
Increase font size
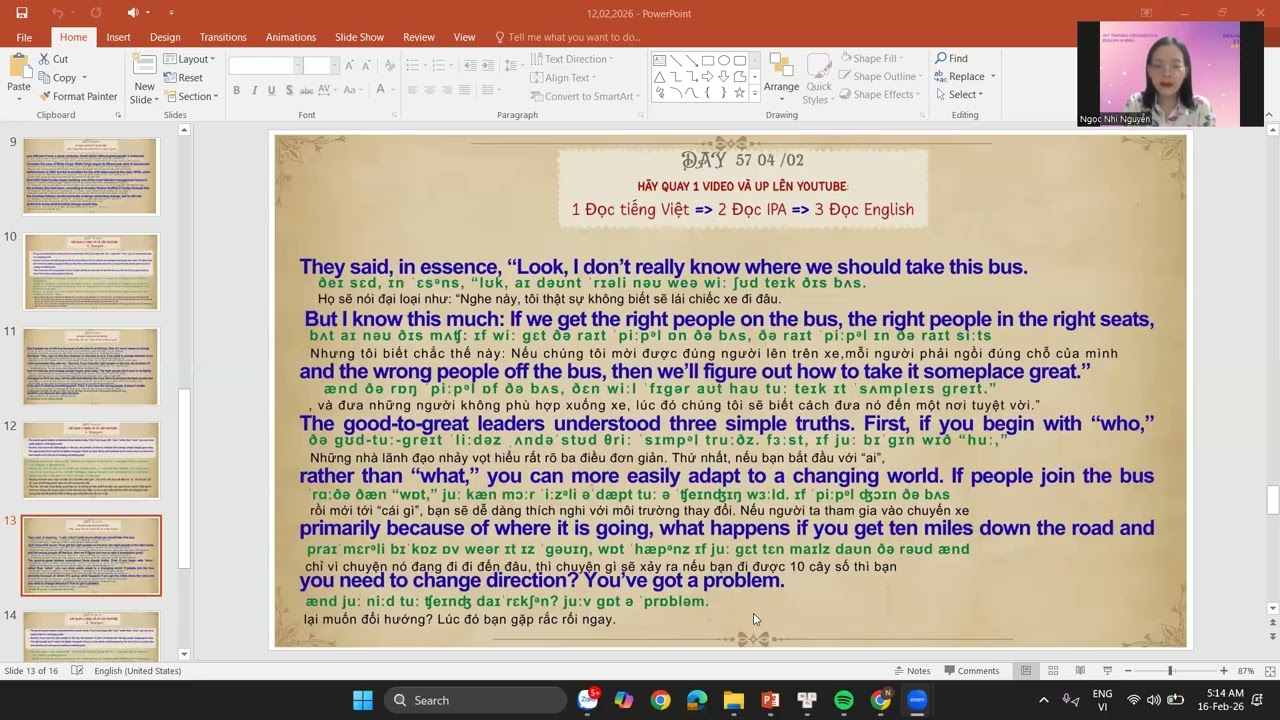pos(349,65)
